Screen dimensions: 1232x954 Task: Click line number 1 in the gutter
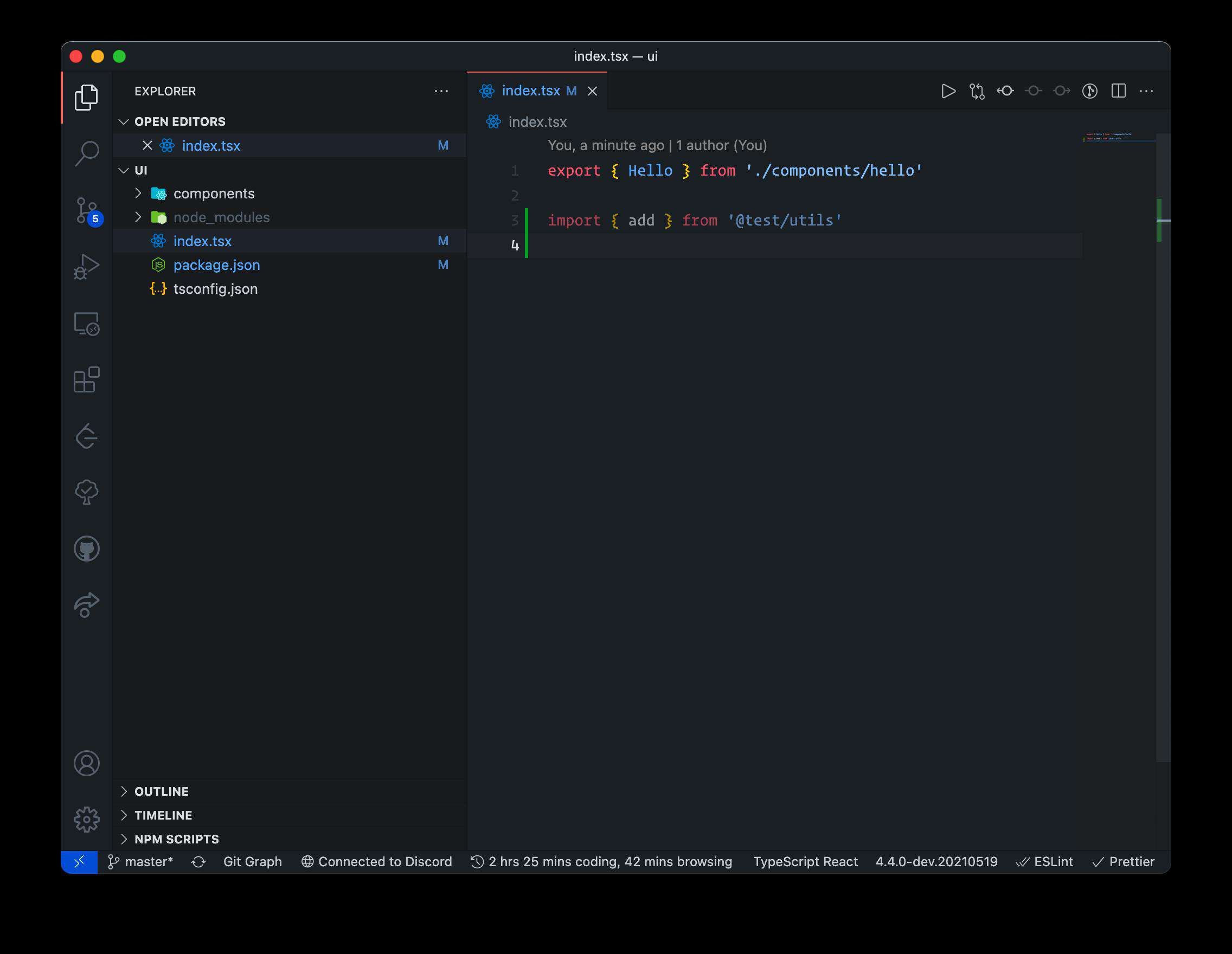pos(515,170)
